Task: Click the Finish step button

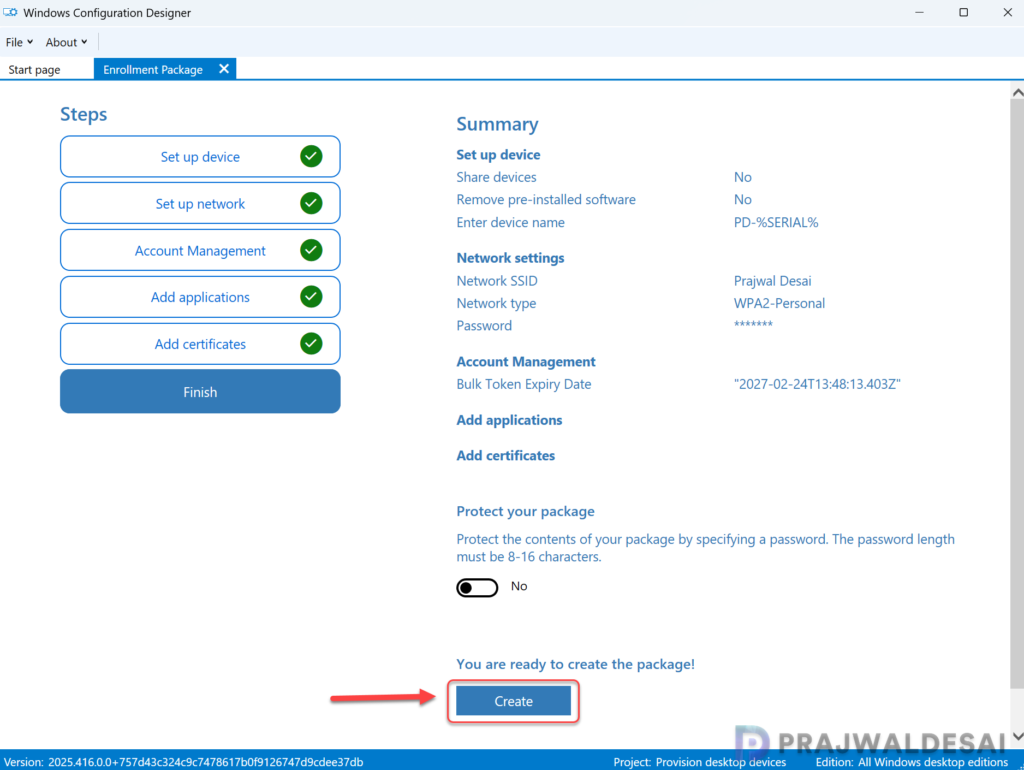Action: (x=200, y=392)
